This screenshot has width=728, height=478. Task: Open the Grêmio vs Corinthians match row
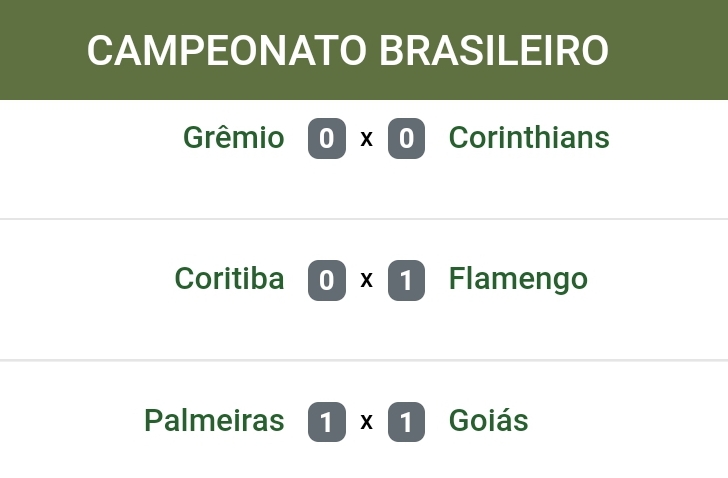point(660,160)
